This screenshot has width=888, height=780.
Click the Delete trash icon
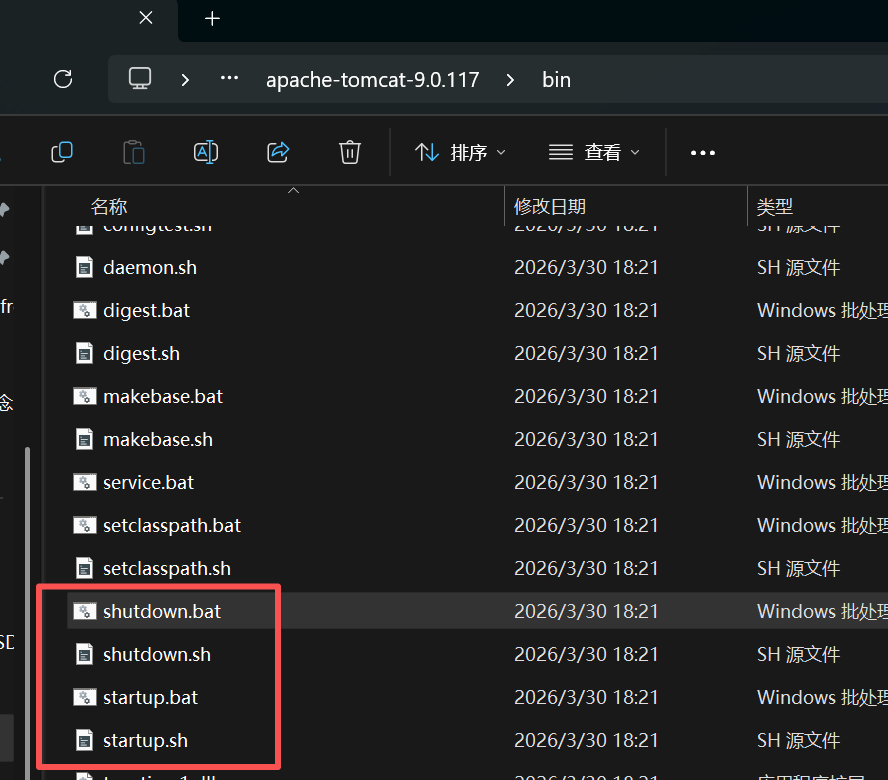349,152
